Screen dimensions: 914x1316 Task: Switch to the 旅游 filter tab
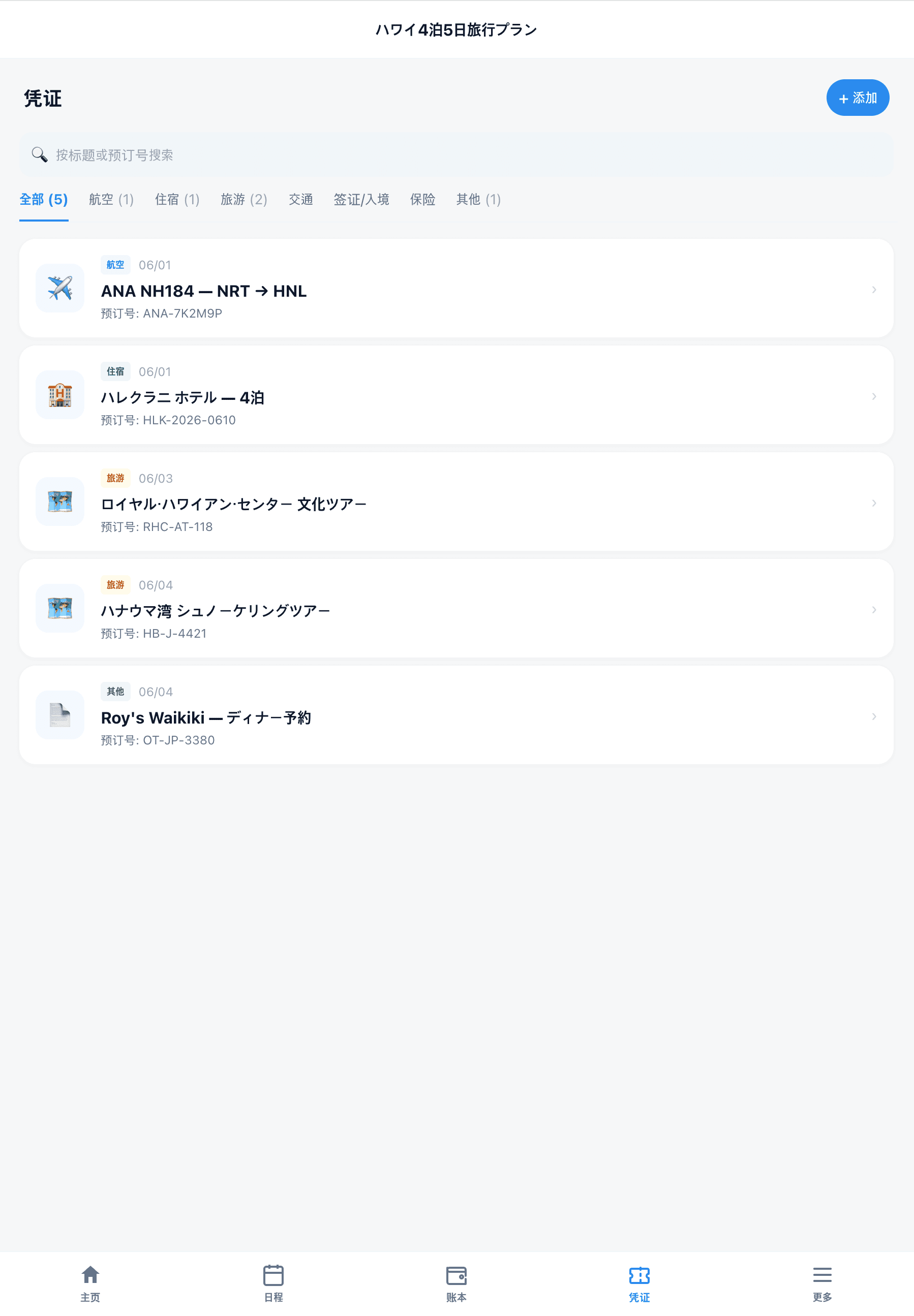(x=243, y=200)
